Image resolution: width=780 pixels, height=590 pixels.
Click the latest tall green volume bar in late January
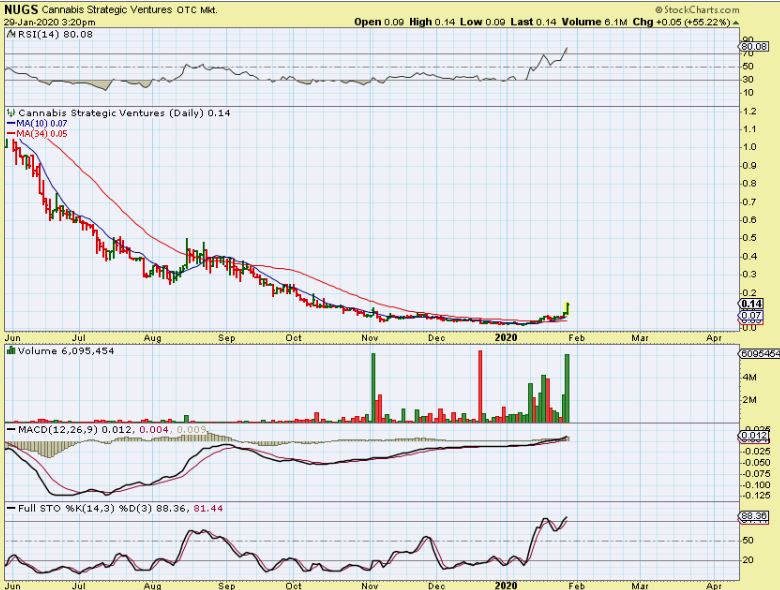pyautogui.click(x=567, y=389)
